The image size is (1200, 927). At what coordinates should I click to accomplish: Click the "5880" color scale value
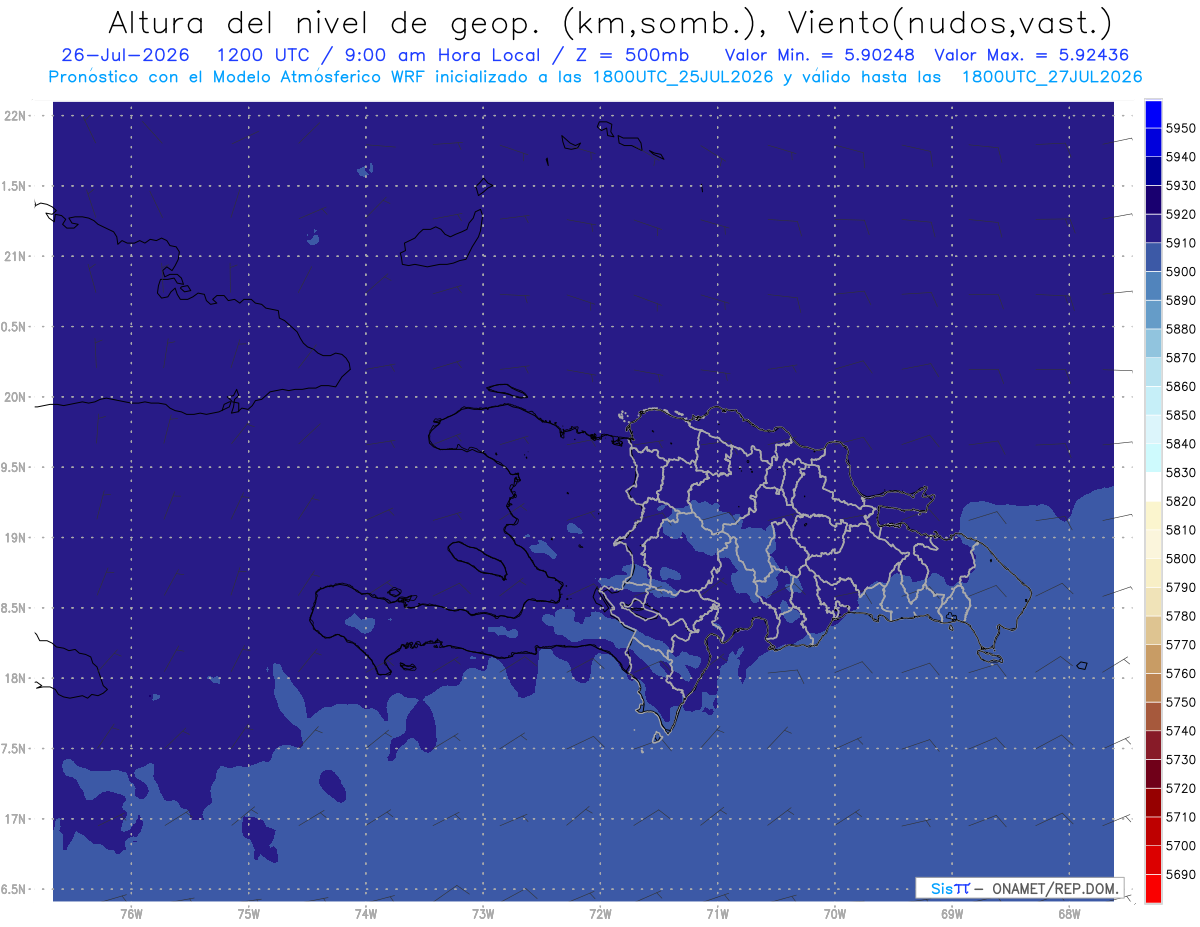pos(1181,329)
